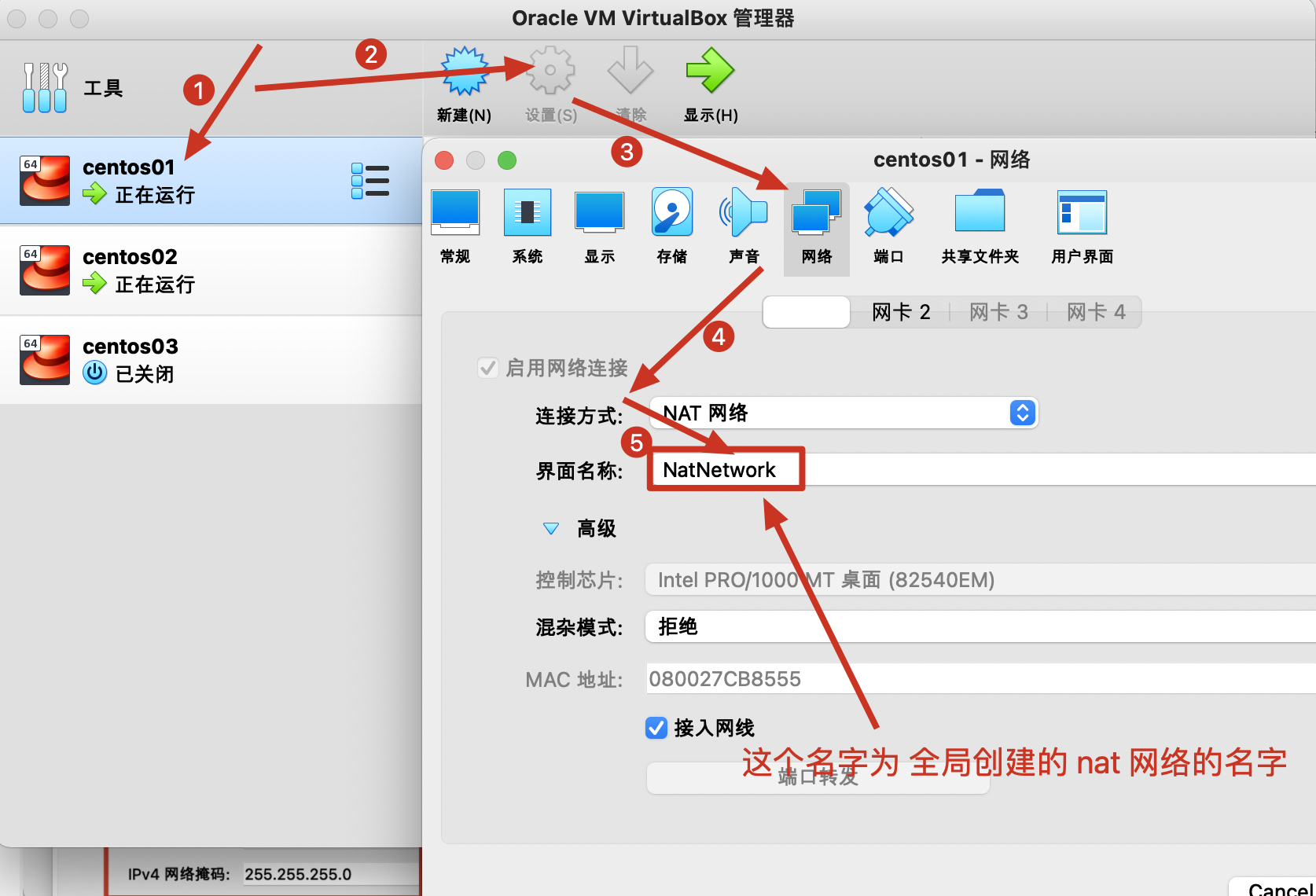The width and height of the screenshot is (1316, 896).
Task: Open the System (系统) settings page
Action: (528, 228)
